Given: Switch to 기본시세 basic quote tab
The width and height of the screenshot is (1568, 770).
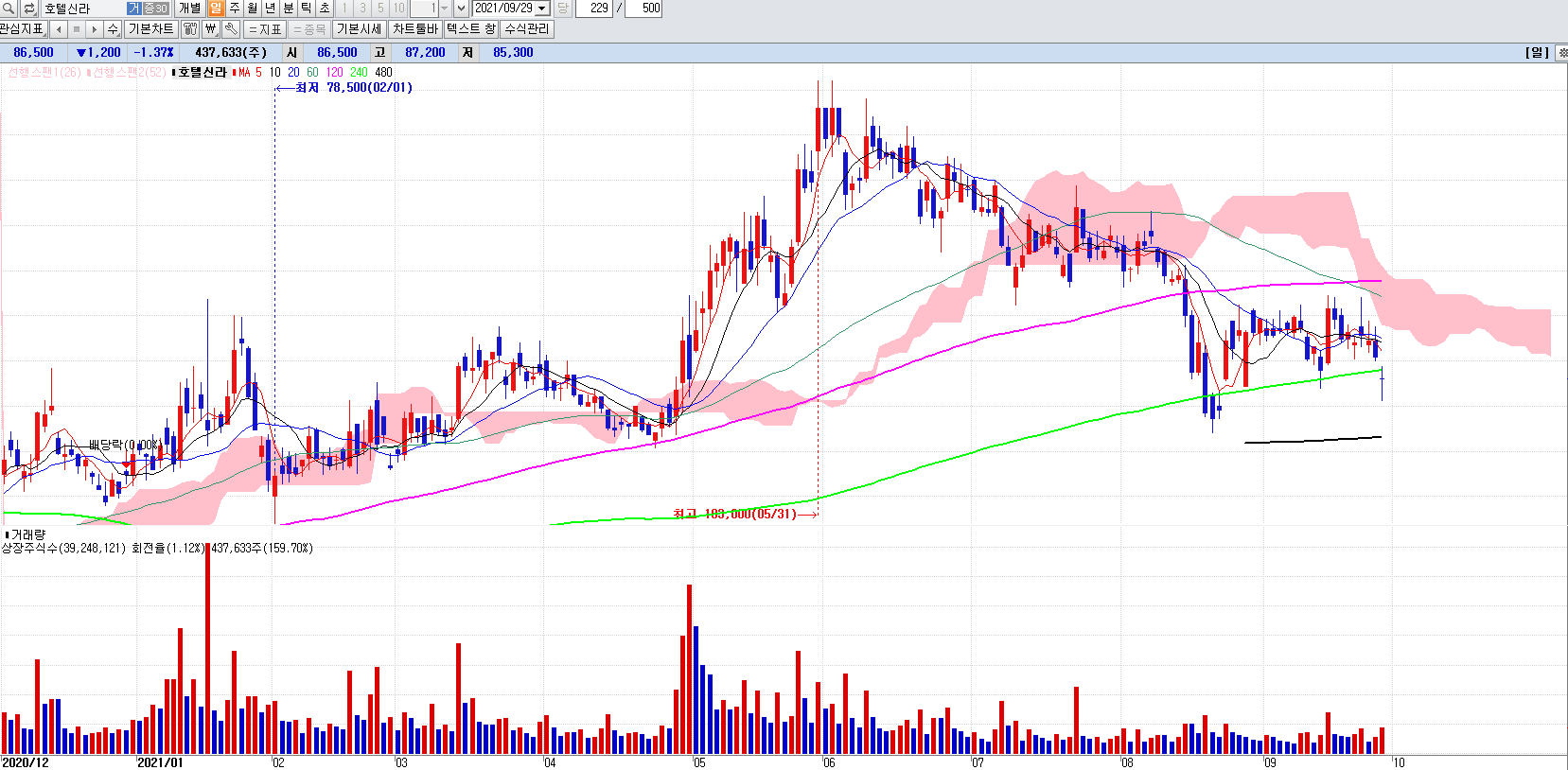Looking at the screenshot, I should click(360, 29).
